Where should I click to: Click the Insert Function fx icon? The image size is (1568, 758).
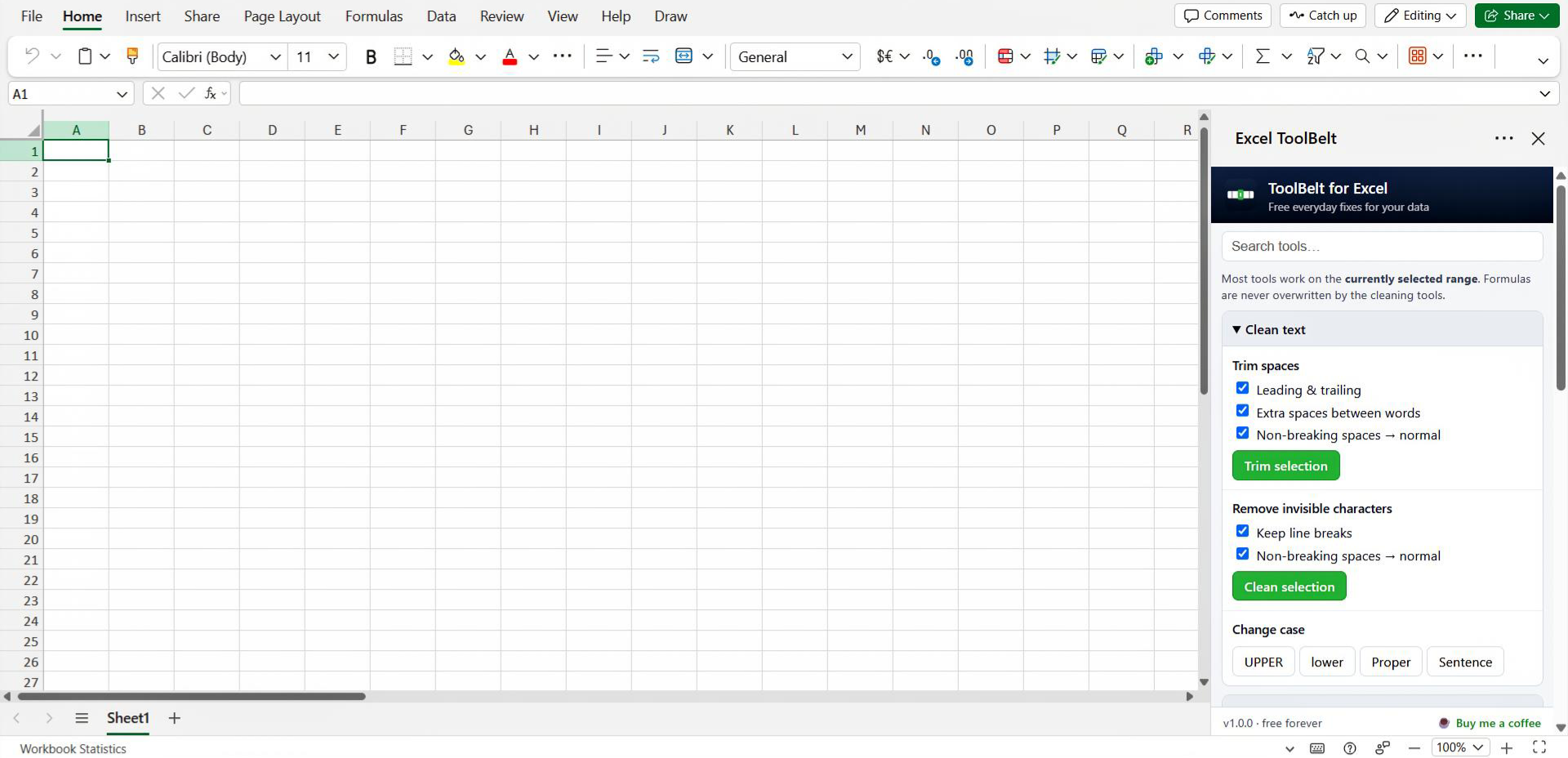click(x=211, y=93)
